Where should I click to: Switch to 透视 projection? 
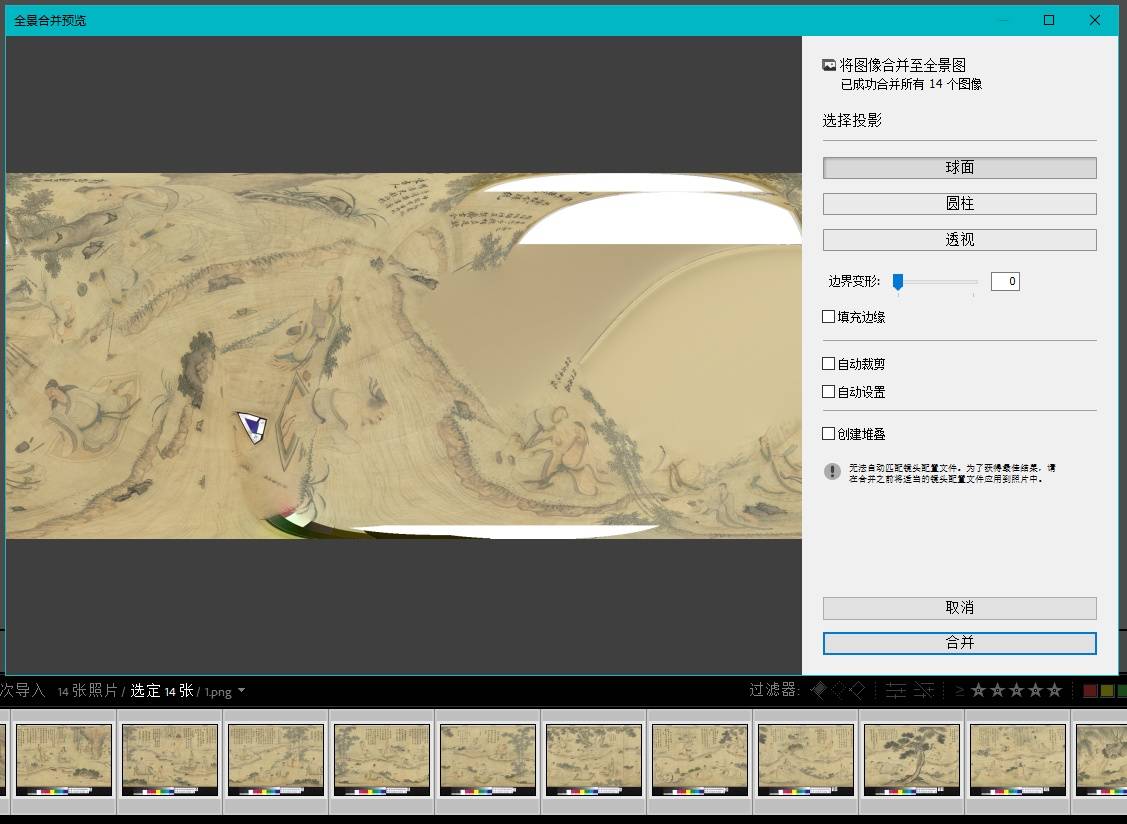click(x=959, y=240)
